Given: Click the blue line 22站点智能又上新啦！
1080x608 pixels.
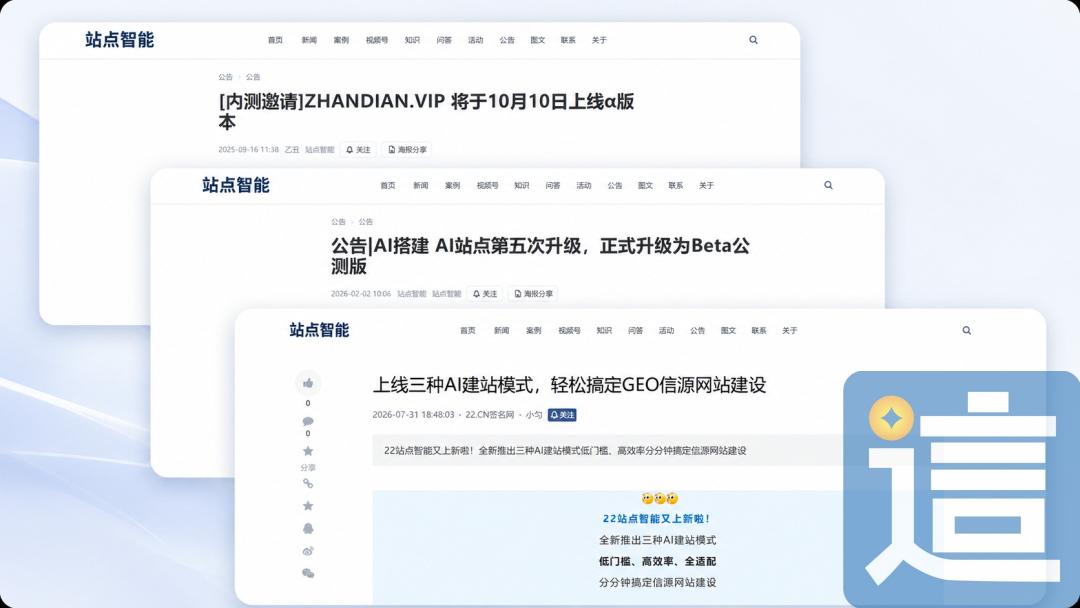Looking at the screenshot, I should pos(657,518).
